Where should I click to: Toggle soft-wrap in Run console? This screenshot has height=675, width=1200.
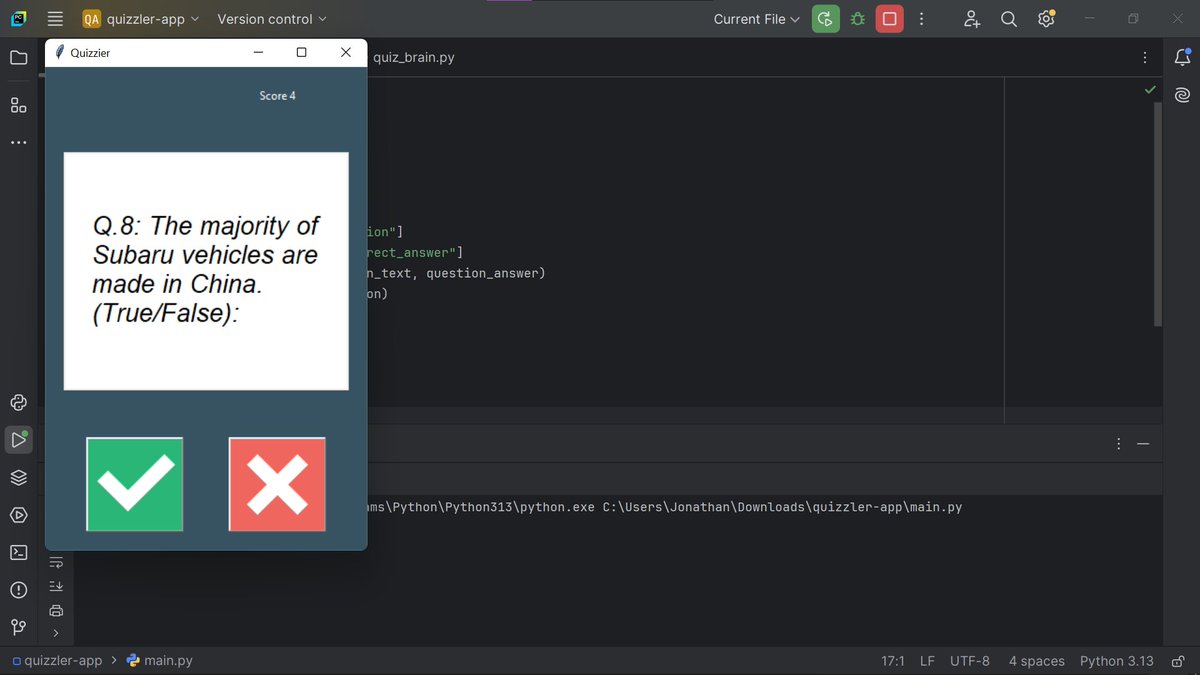pos(56,563)
